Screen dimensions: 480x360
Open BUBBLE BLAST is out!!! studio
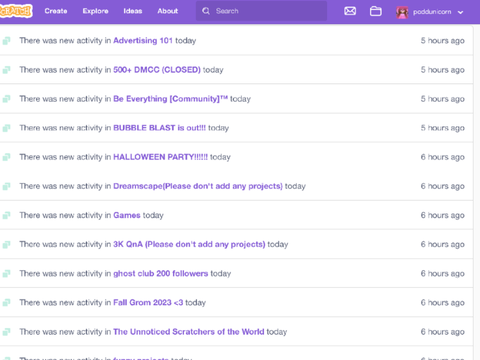(159, 128)
